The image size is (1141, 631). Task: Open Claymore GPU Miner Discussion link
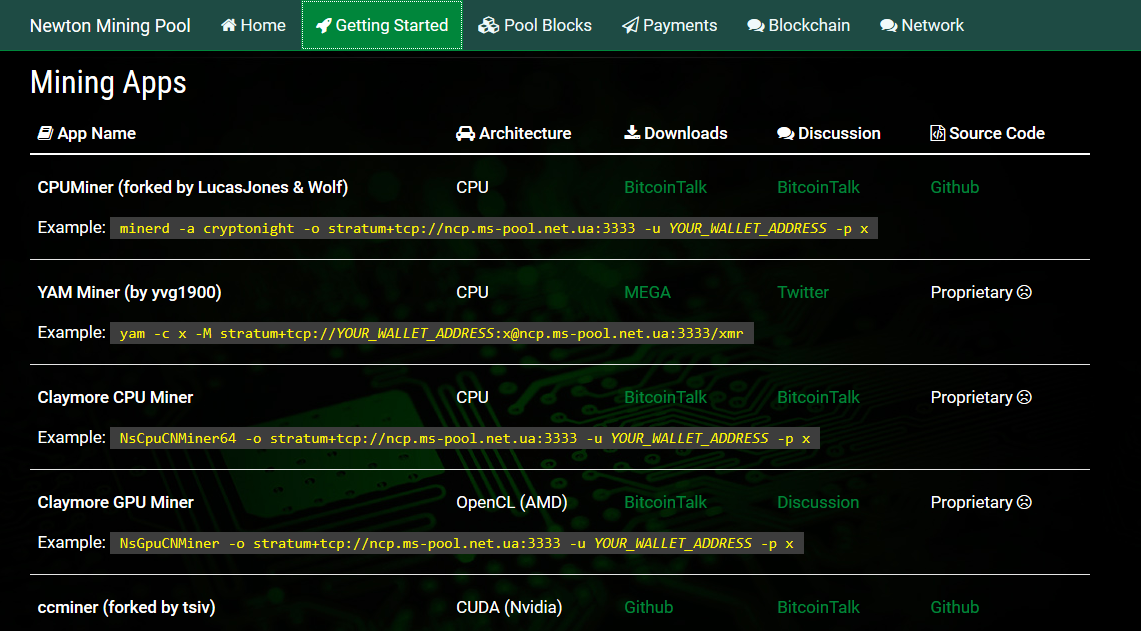[818, 502]
